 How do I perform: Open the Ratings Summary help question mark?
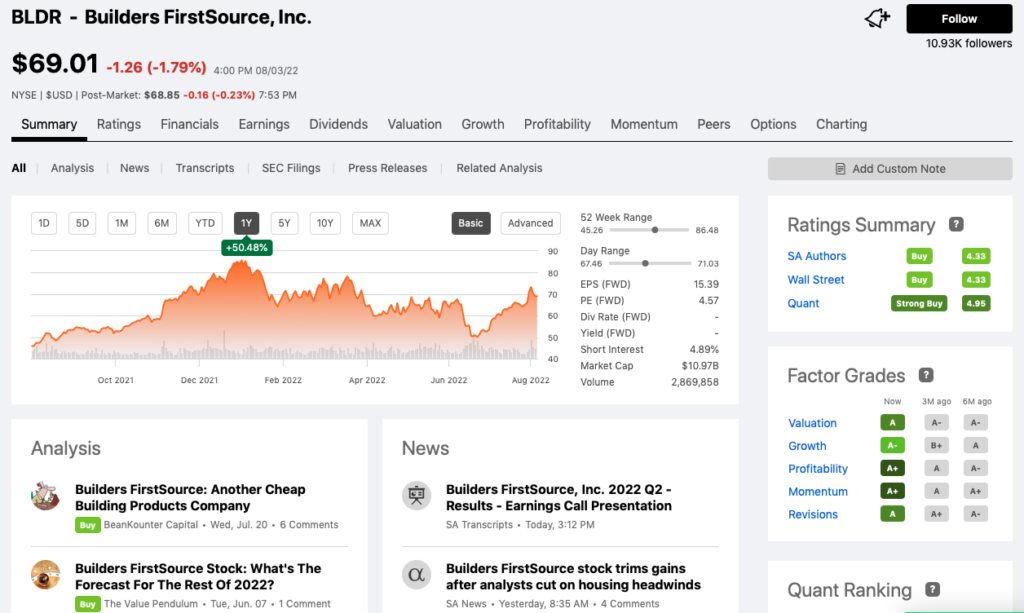tap(956, 224)
